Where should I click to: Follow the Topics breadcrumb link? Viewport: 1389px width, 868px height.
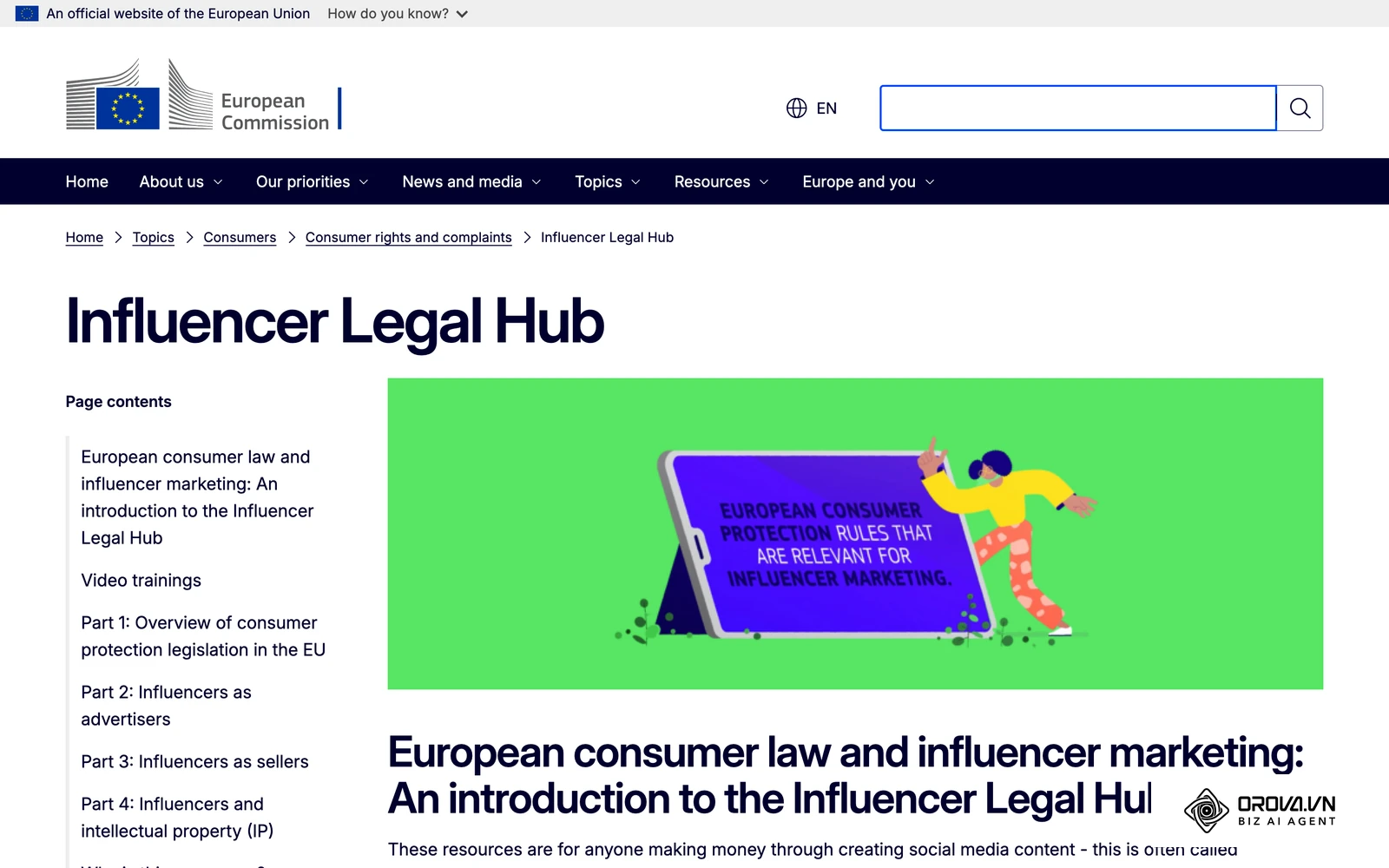coord(153,237)
